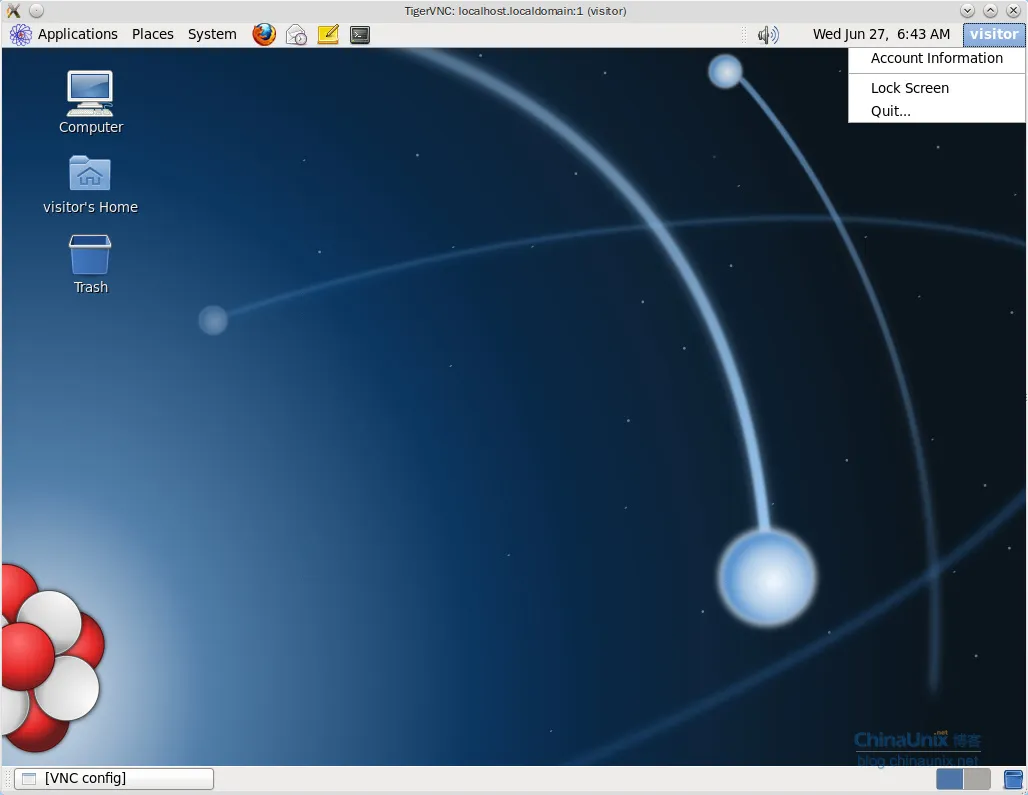Switch to the second workspace

coord(977,779)
